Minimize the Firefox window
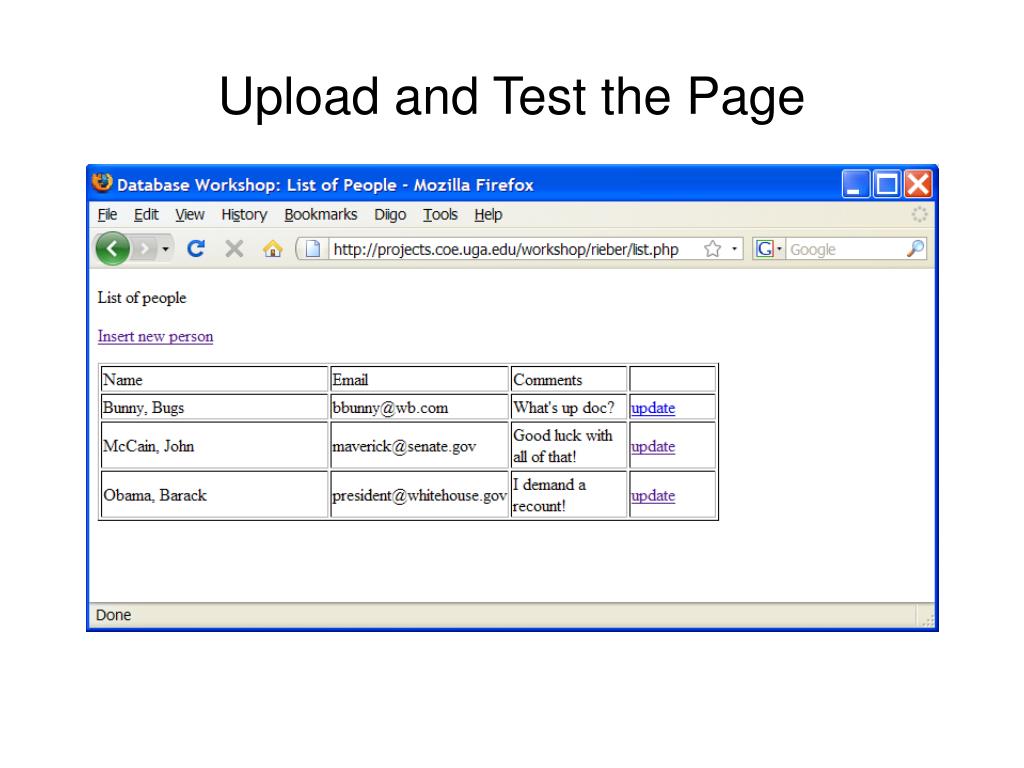1024x768 pixels. tap(856, 184)
